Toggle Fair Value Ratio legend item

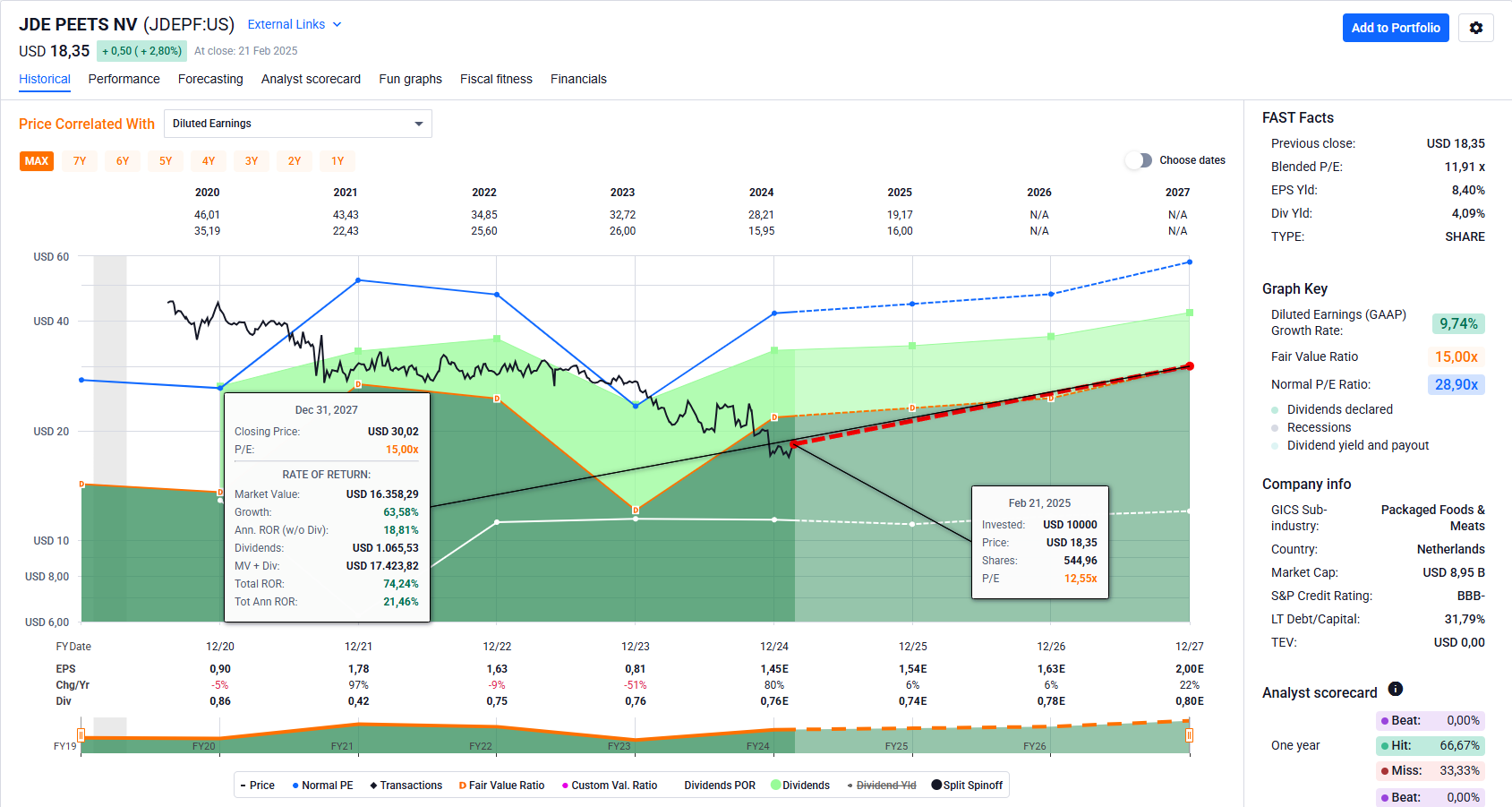[501, 786]
